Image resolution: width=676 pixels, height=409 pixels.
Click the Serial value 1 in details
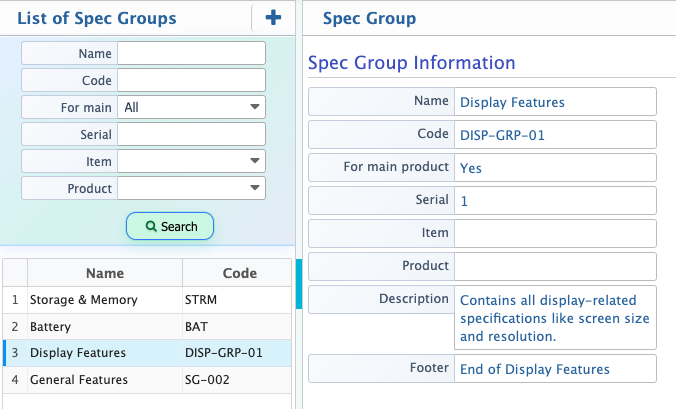pos(464,201)
